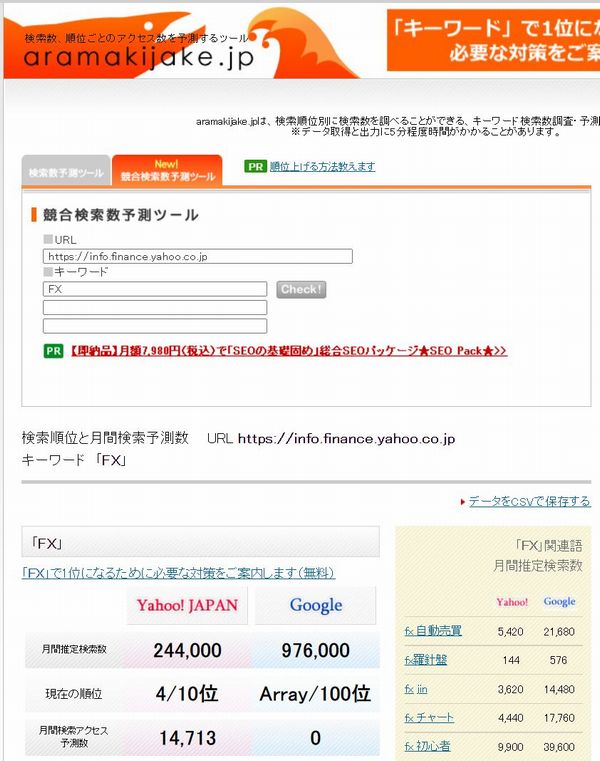Select Yahoo monthly search value 244,000

tap(187, 650)
